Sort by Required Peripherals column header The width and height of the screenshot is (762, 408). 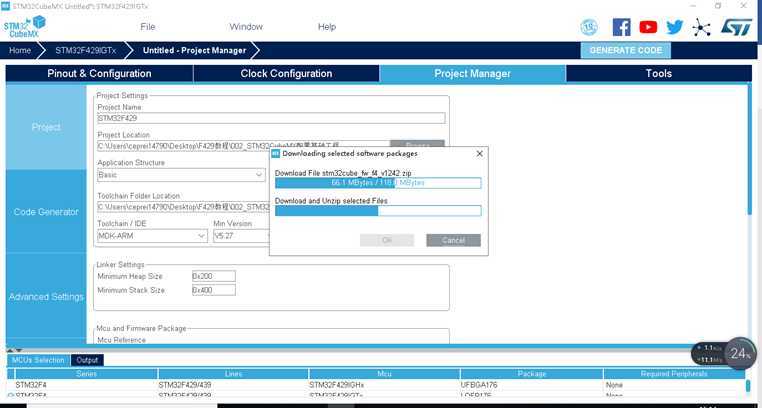pos(674,374)
